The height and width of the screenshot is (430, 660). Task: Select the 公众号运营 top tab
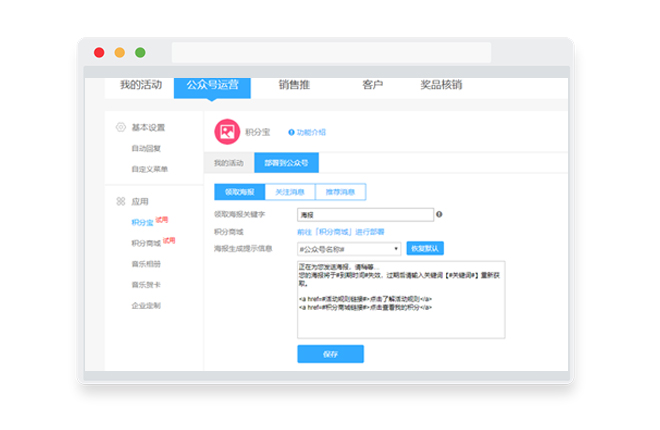coord(212,87)
